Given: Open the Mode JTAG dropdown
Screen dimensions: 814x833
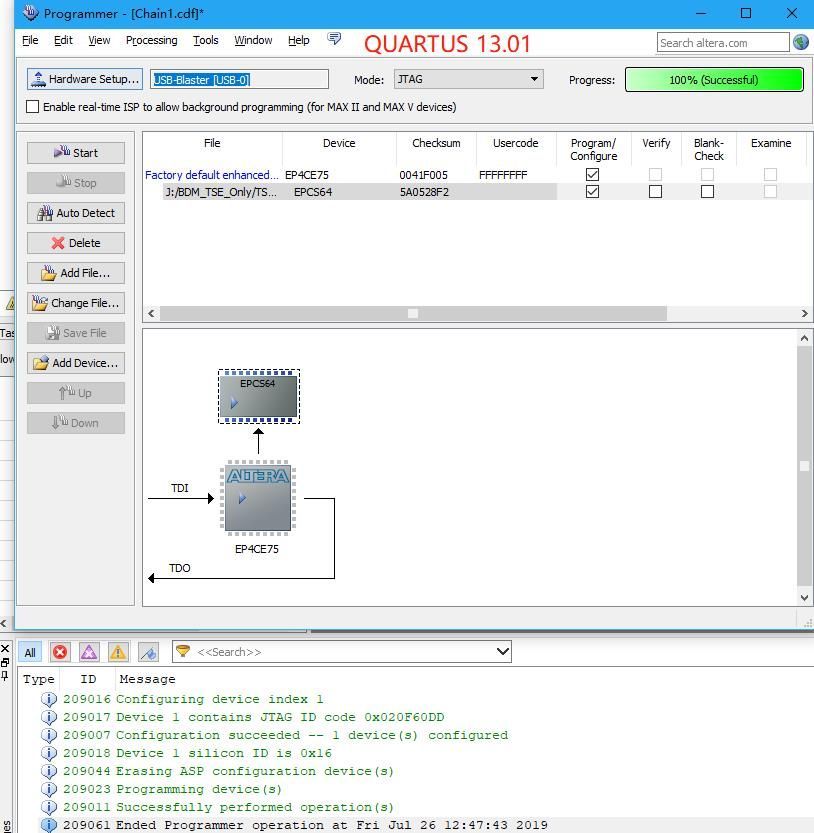Looking at the screenshot, I should pyautogui.click(x=468, y=79).
